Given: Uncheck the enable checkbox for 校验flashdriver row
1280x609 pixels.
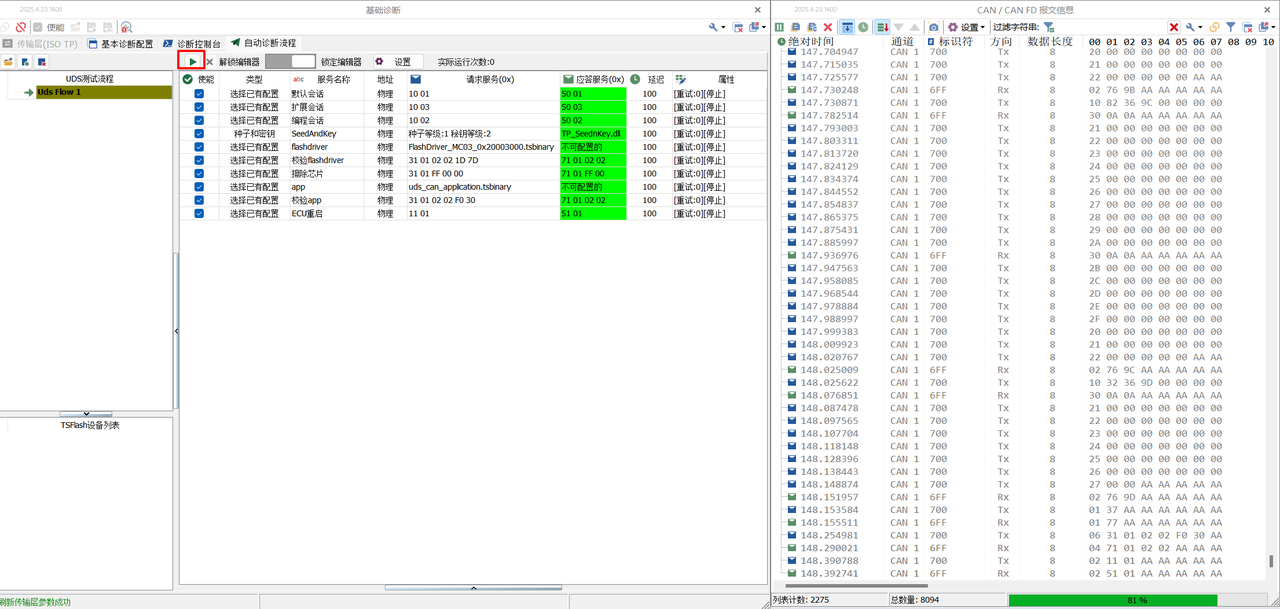Looking at the screenshot, I should [x=199, y=160].
